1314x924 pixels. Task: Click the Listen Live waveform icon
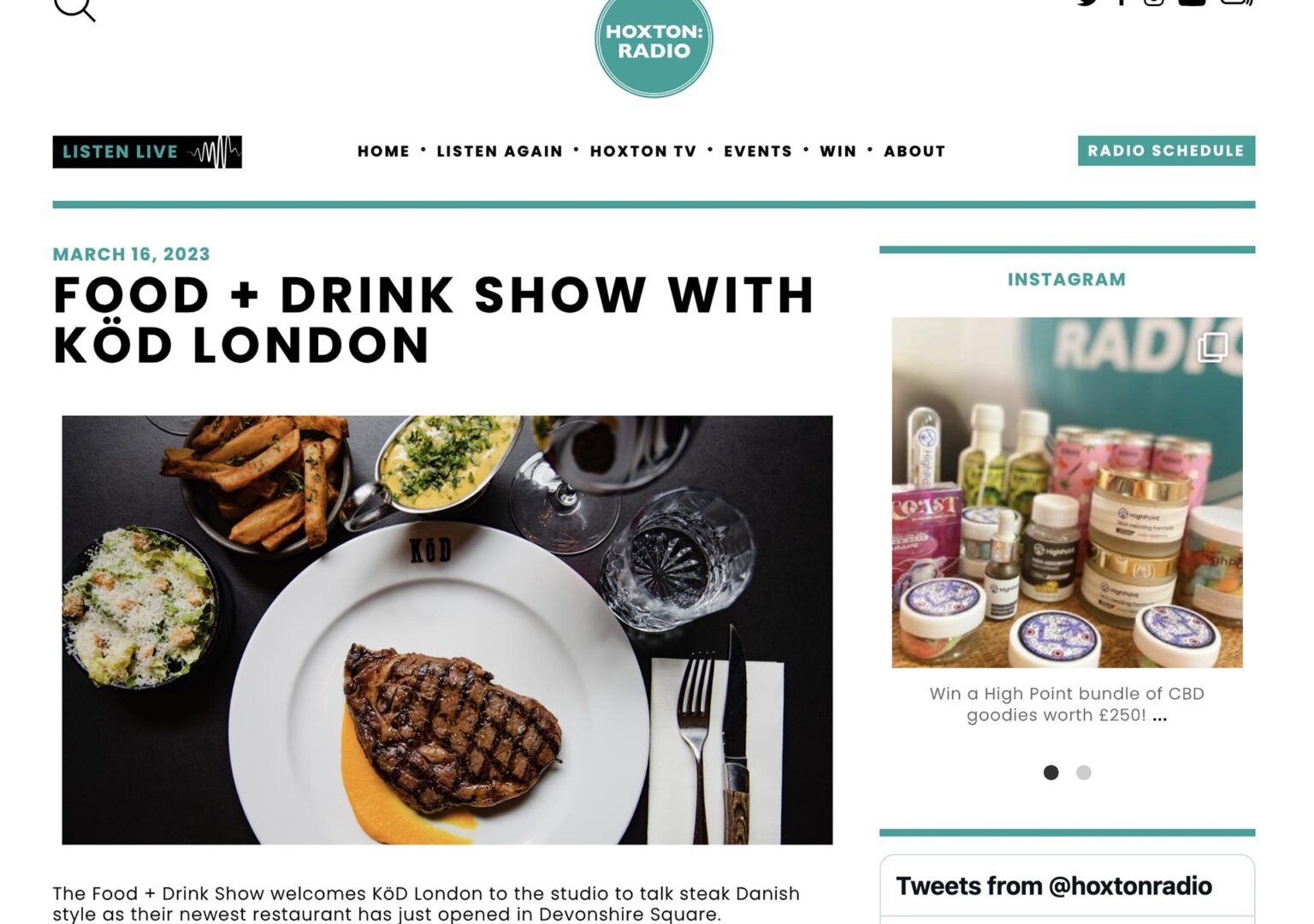pos(214,152)
